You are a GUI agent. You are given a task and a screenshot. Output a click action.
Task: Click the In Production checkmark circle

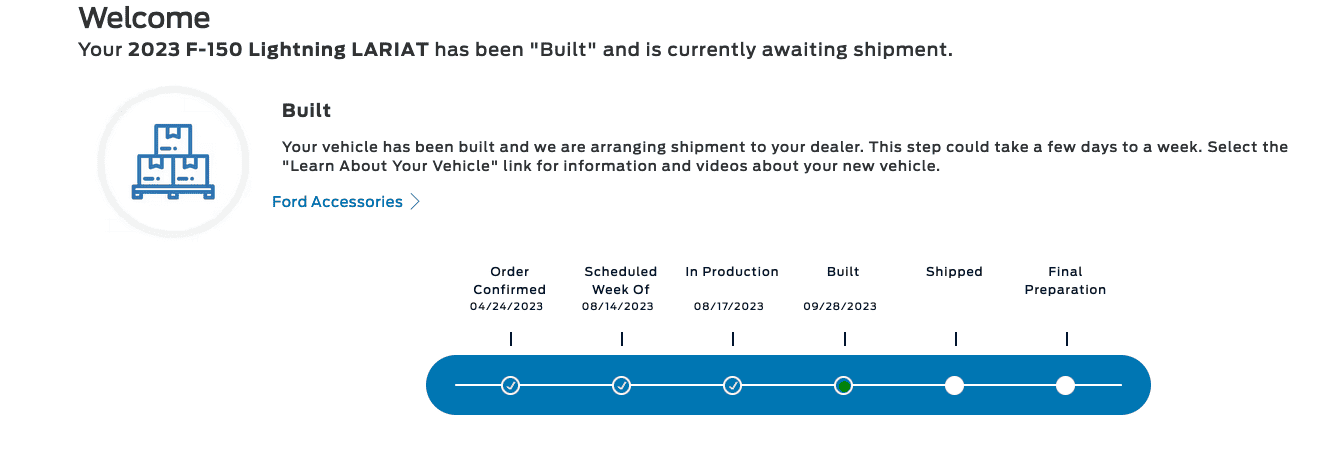733,385
